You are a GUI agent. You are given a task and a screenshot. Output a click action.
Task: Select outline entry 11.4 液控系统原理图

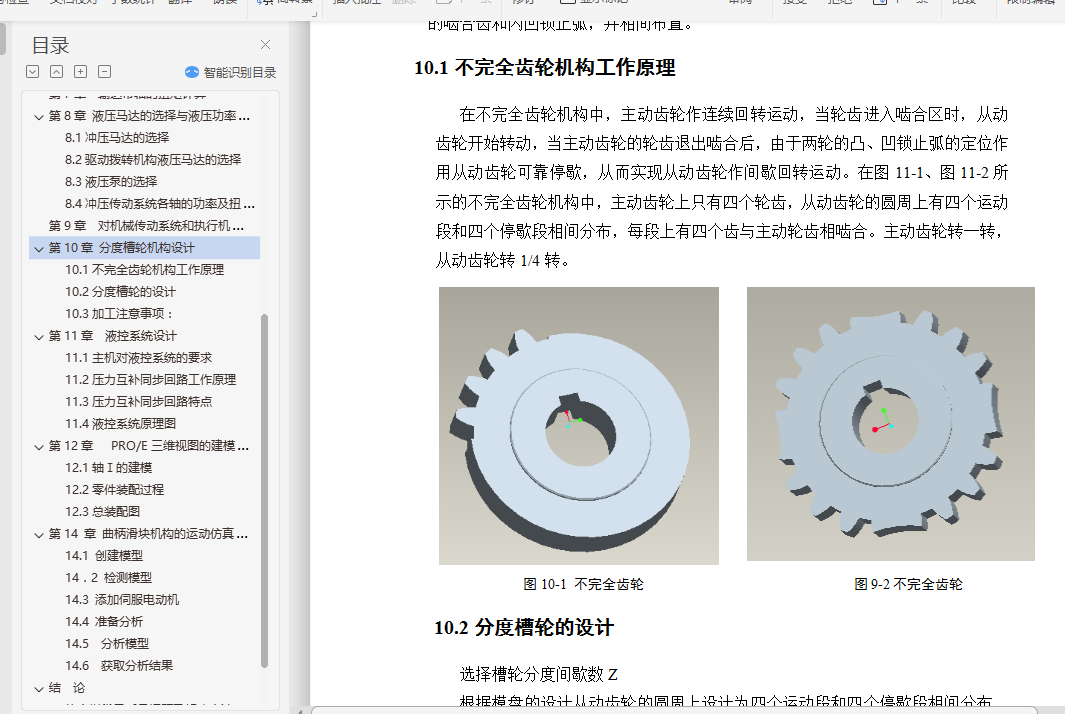point(120,423)
